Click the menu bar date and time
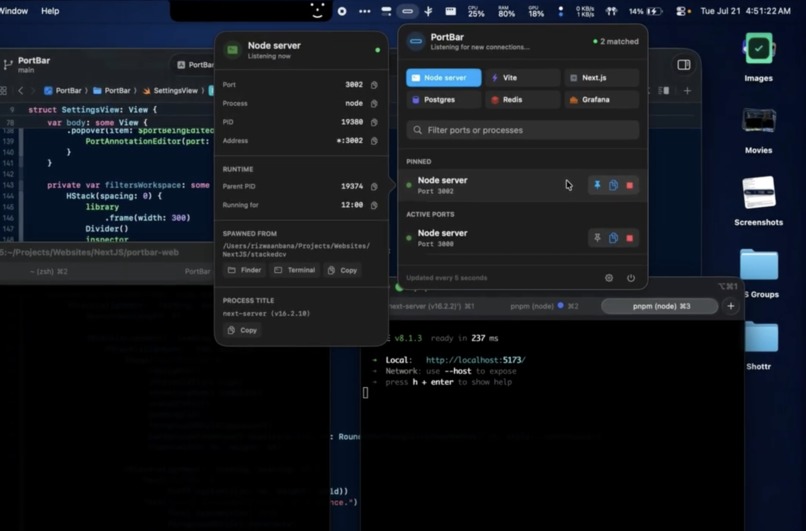 pyautogui.click(x=745, y=11)
